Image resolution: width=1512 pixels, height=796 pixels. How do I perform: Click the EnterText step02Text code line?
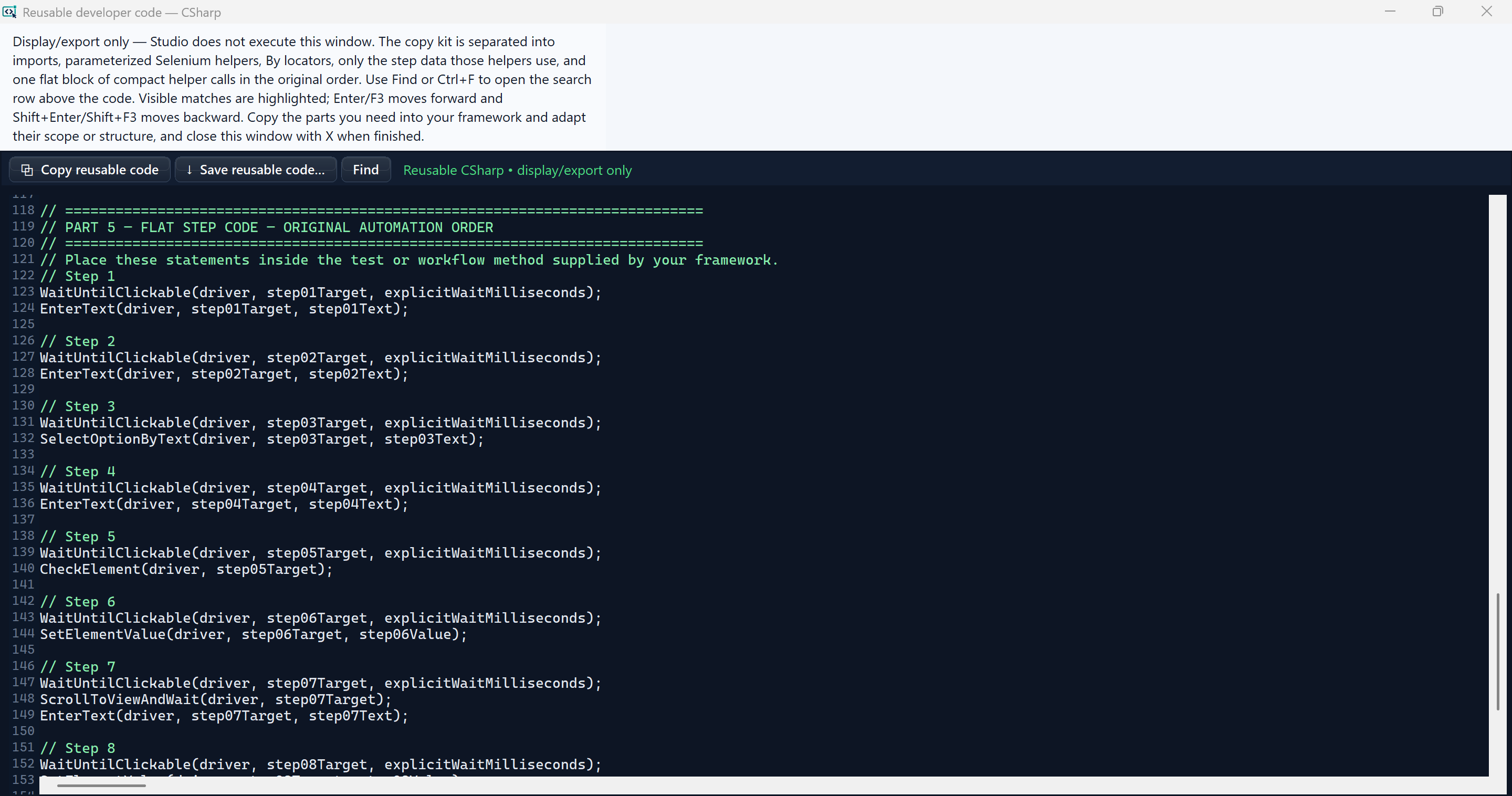coord(224,374)
